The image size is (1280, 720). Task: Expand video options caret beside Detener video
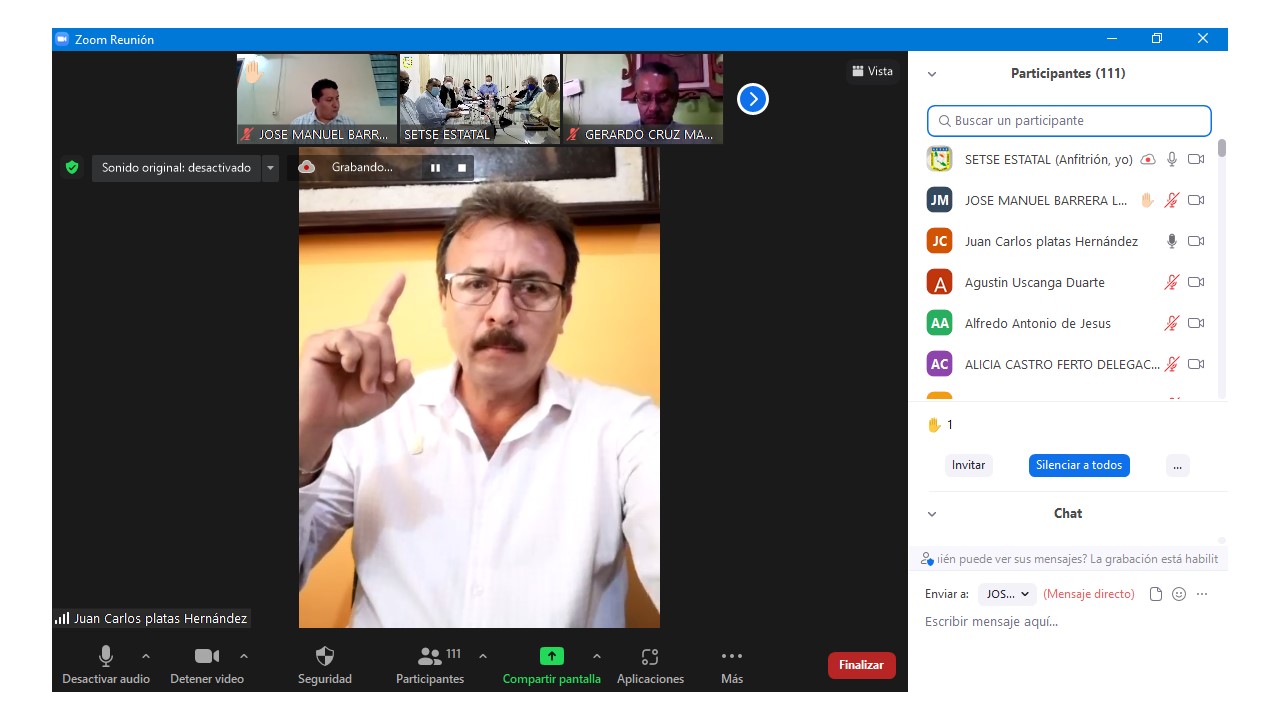point(244,656)
